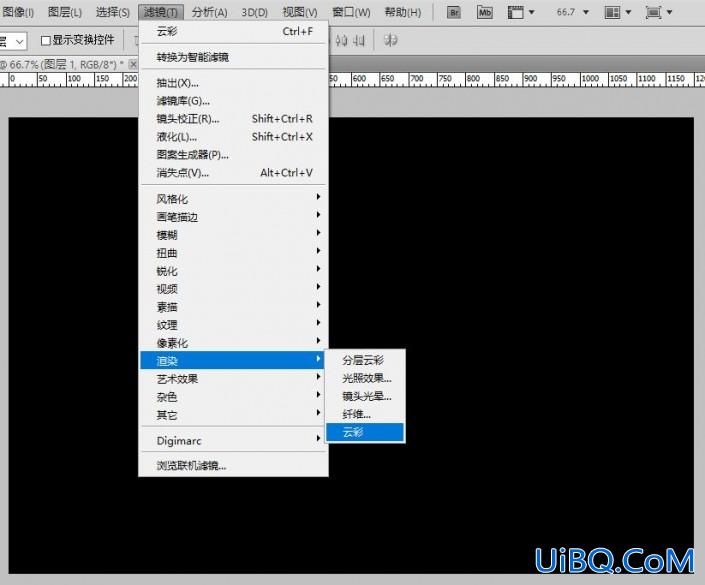Open the 窗口(W) menu
Image resolution: width=705 pixels, height=585 pixels.
(351, 12)
